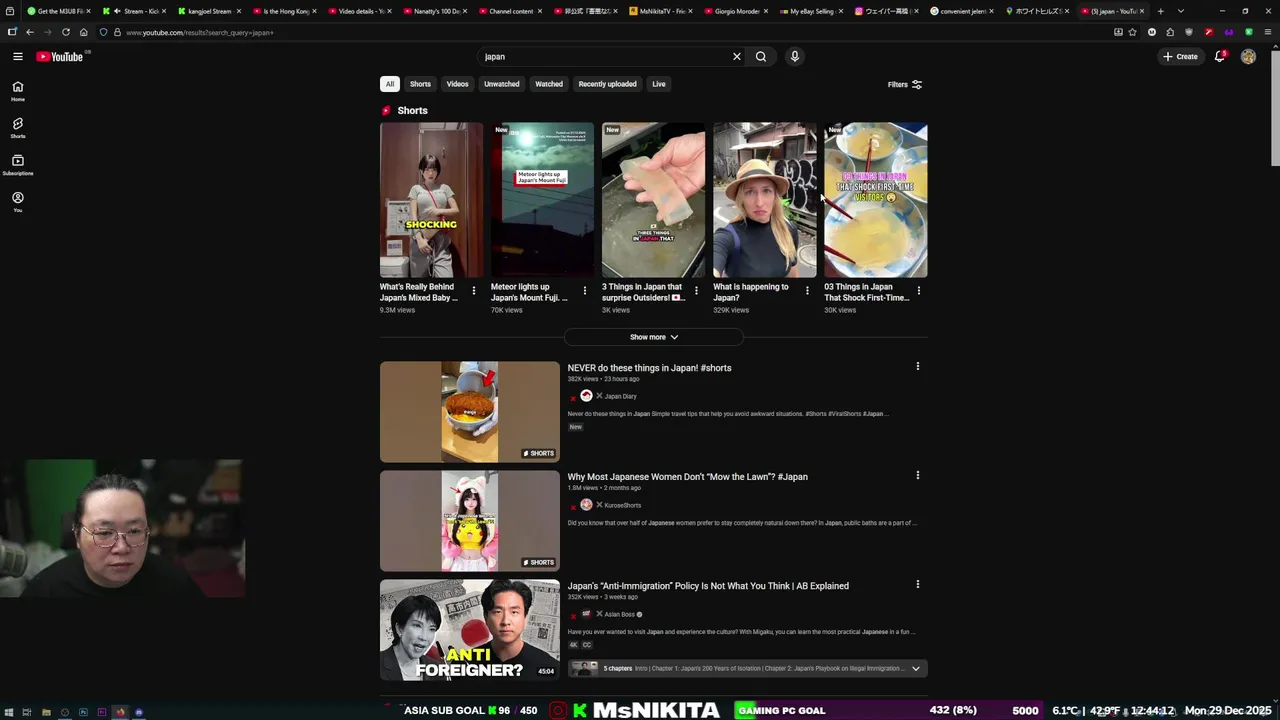Clear the search box text
This screenshot has height=720, width=1280.
click(x=737, y=57)
